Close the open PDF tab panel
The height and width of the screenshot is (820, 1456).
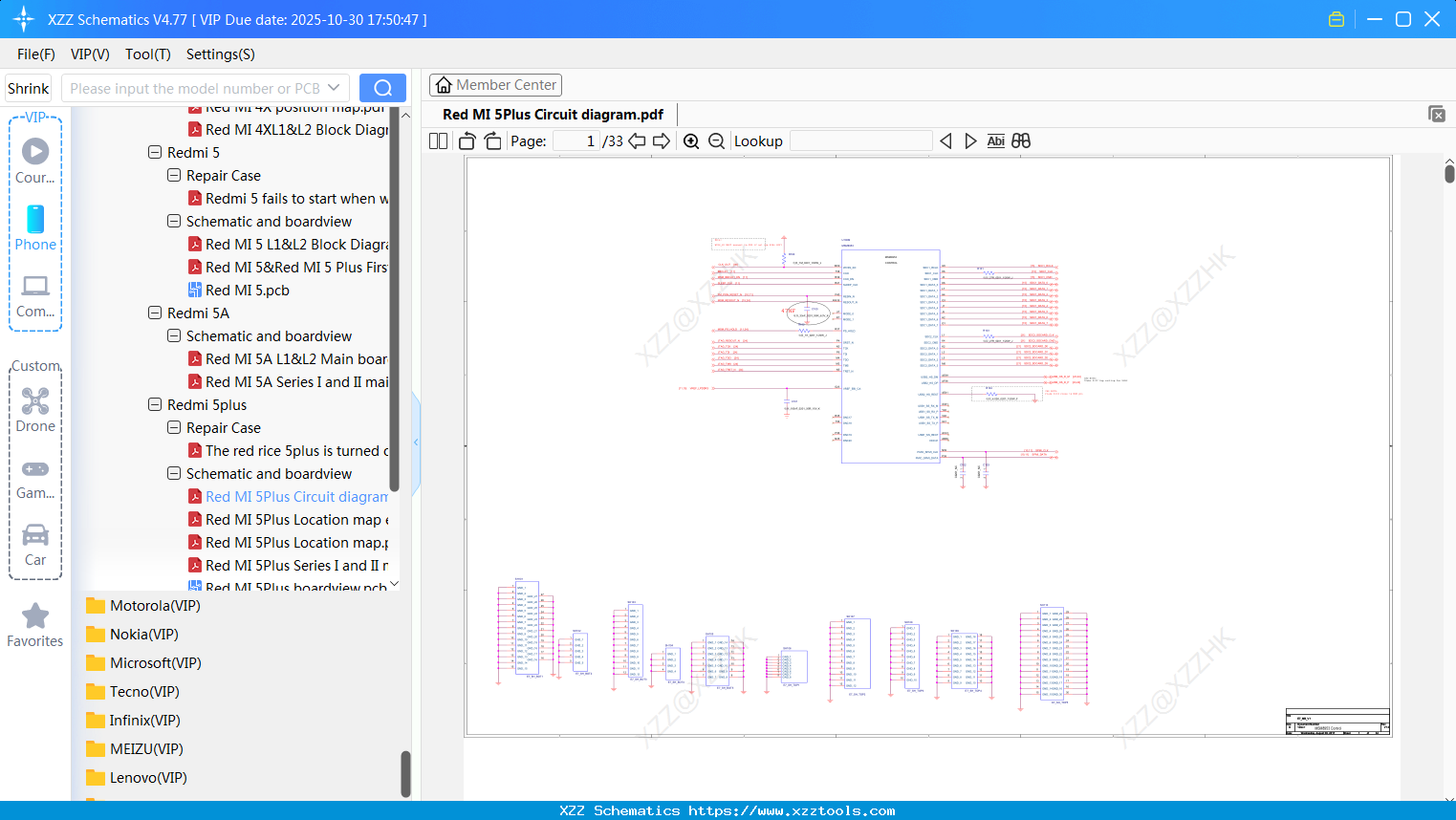tap(1437, 114)
